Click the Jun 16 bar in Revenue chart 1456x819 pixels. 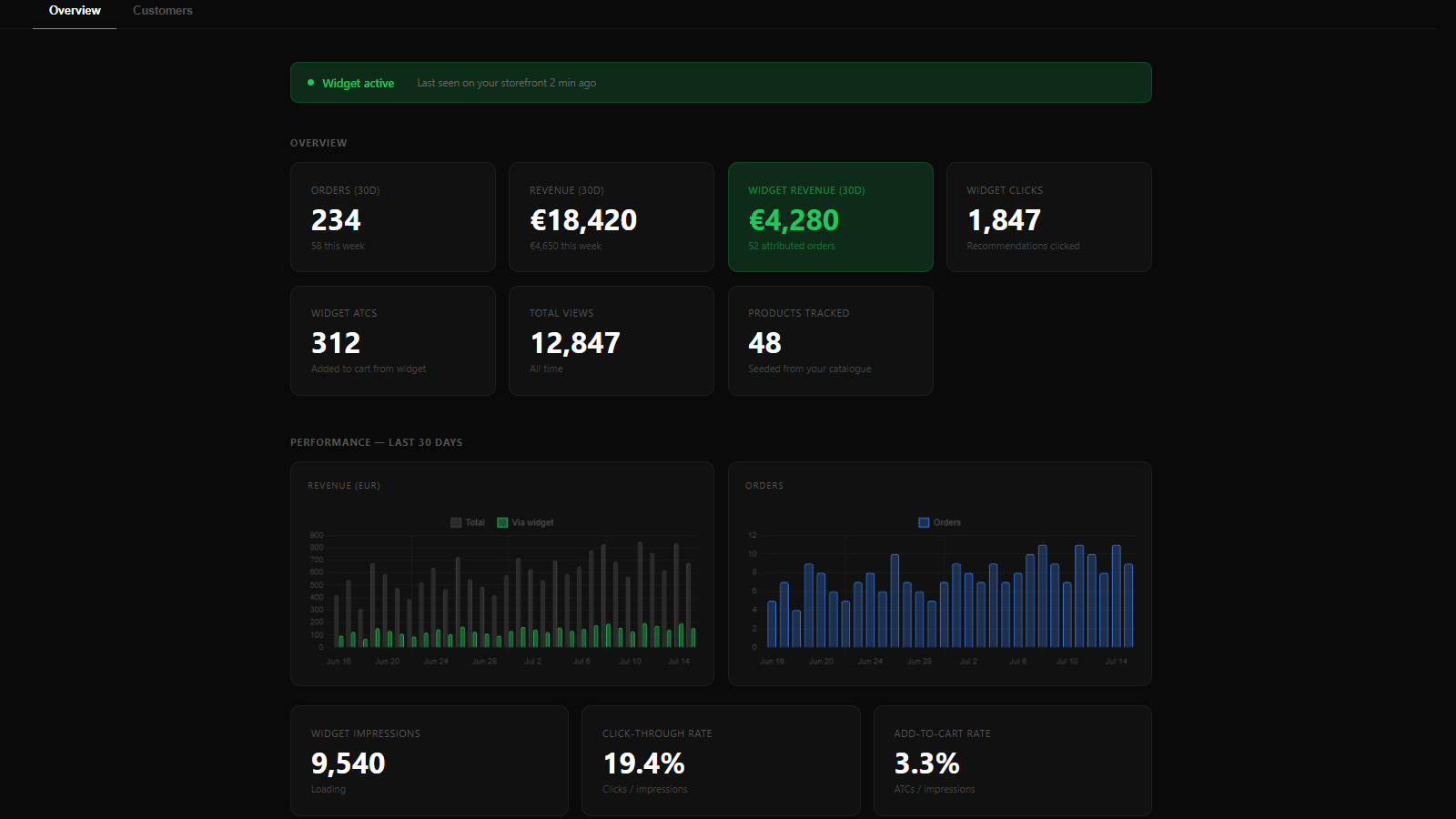pos(336,622)
